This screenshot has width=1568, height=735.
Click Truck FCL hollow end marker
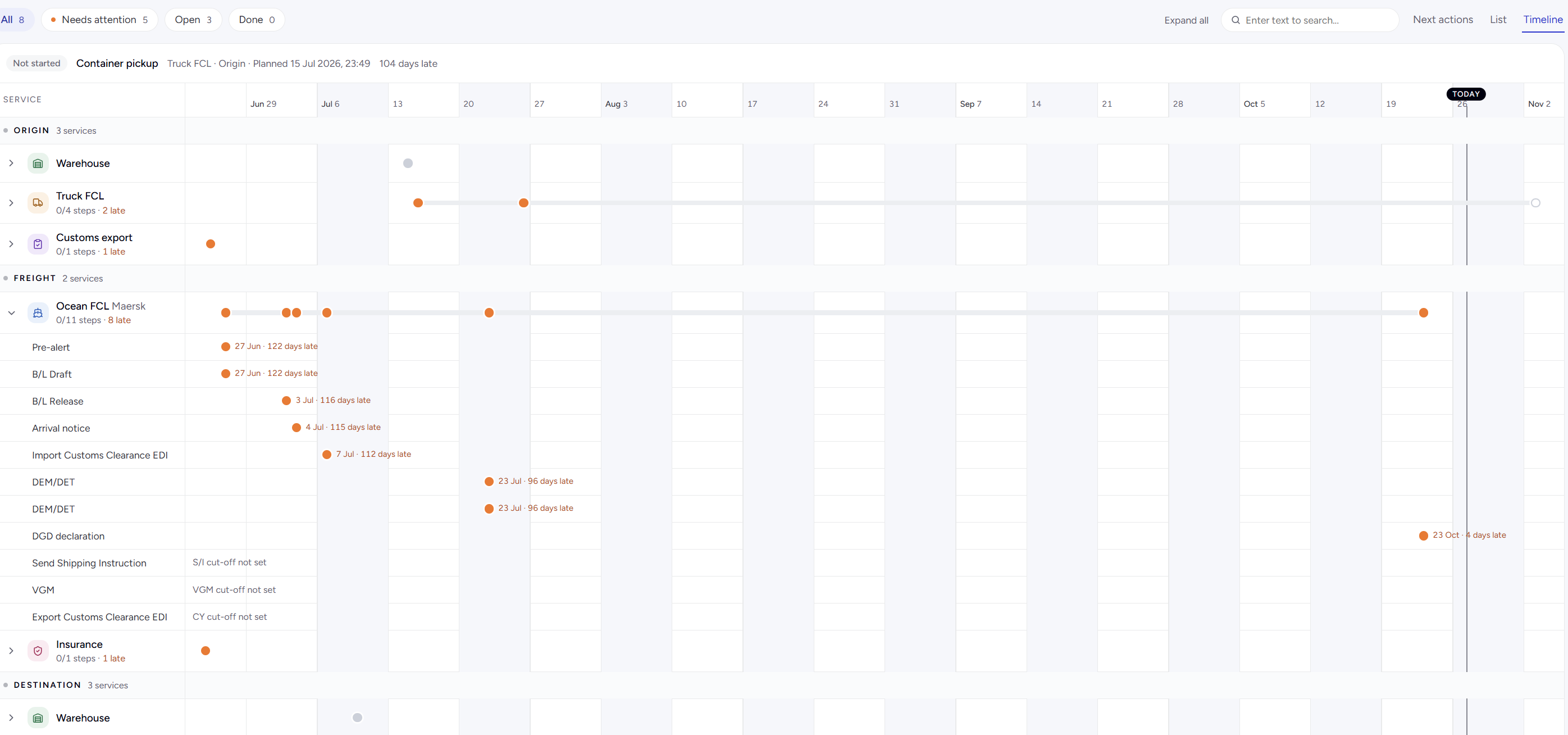pyautogui.click(x=1535, y=203)
